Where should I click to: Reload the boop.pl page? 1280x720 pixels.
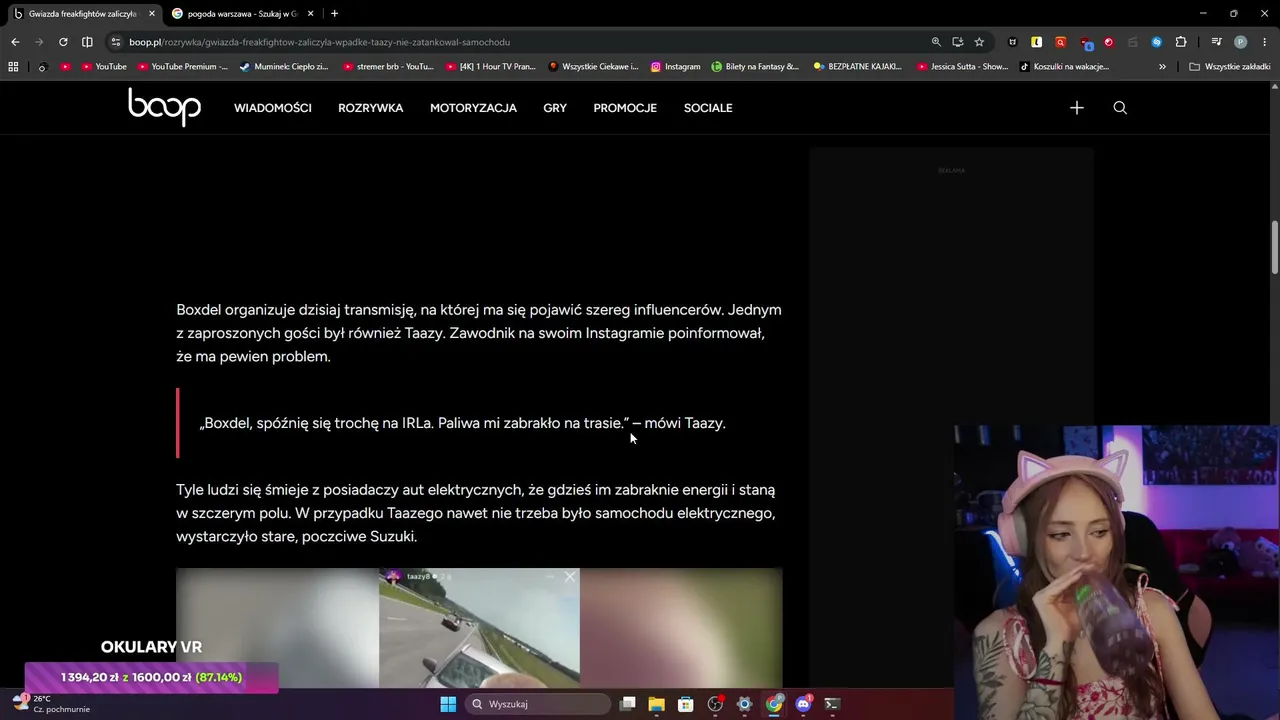(63, 42)
